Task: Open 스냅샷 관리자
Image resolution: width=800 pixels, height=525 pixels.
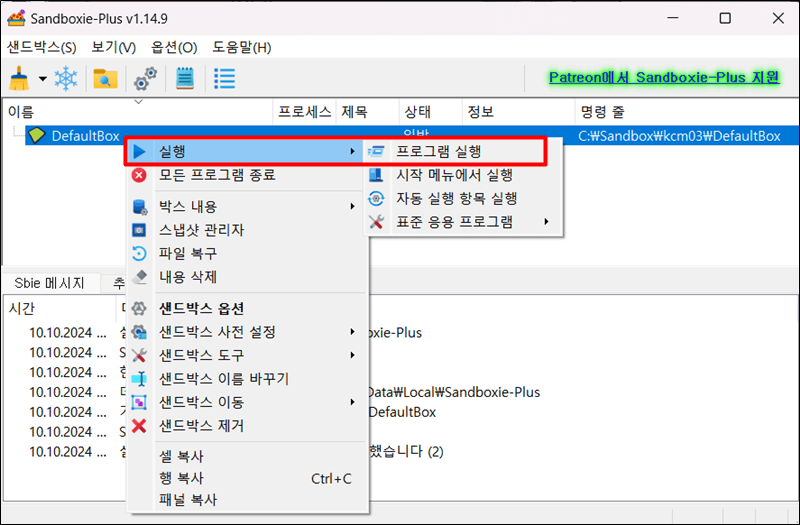Action: [246, 230]
